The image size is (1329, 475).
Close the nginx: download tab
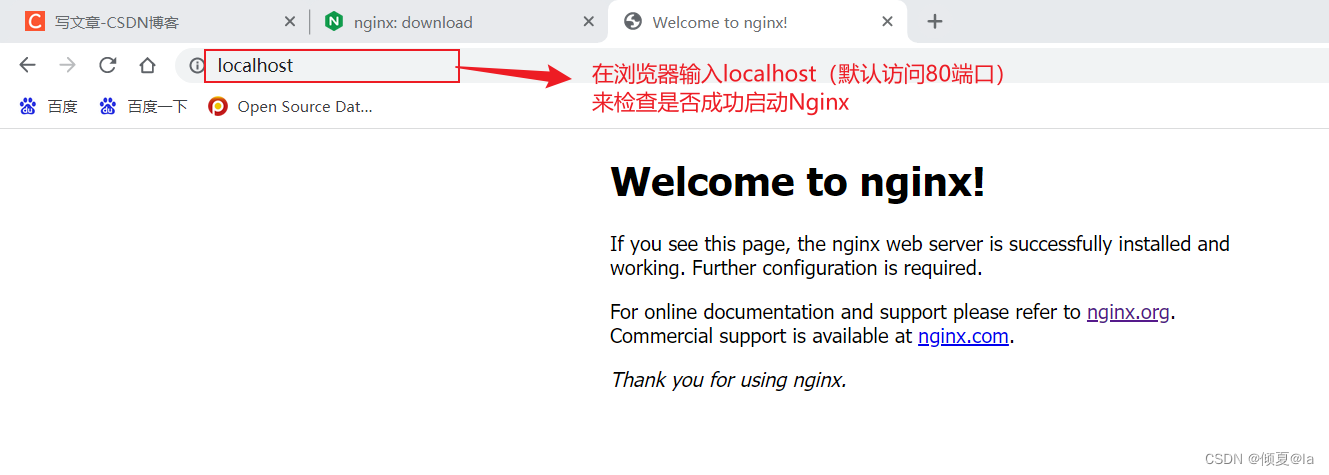(x=590, y=21)
